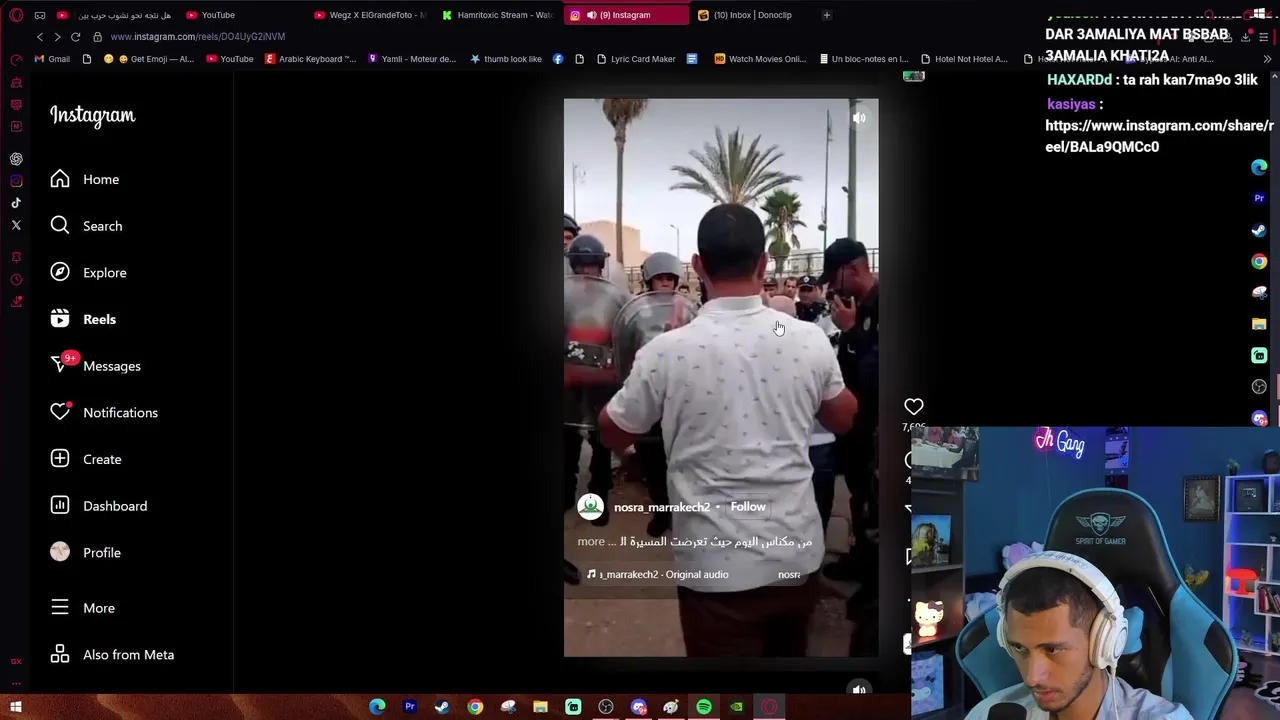Open a new browser tab

tap(827, 15)
